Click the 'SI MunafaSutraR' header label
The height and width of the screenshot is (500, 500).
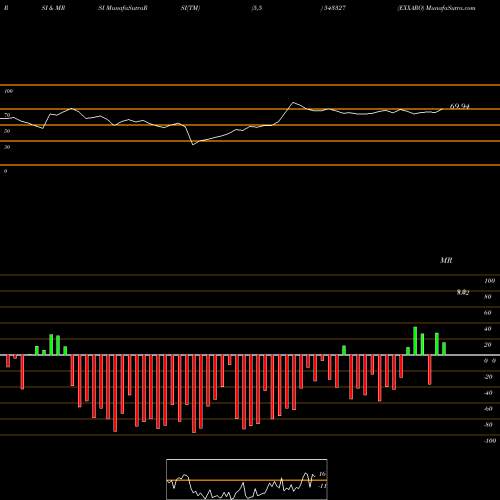(x=123, y=8)
